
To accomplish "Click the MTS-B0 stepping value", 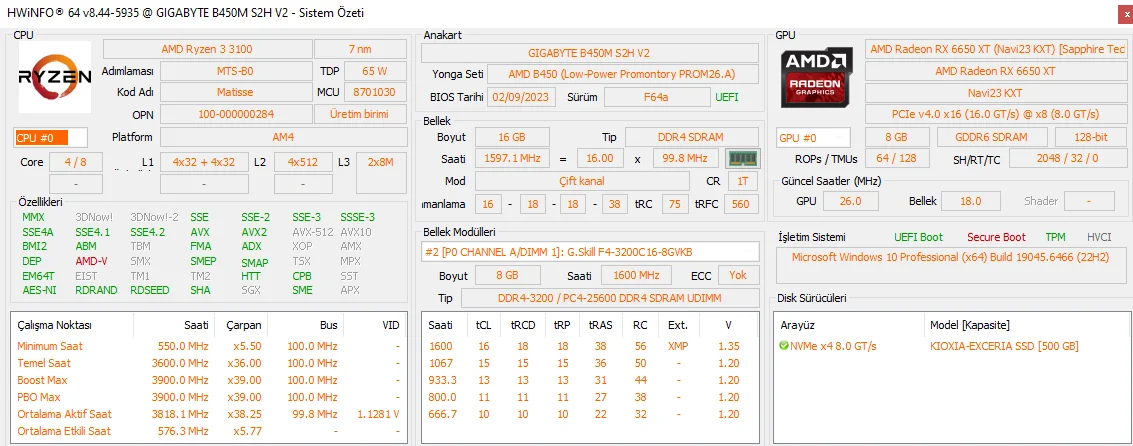I will coord(235,72).
